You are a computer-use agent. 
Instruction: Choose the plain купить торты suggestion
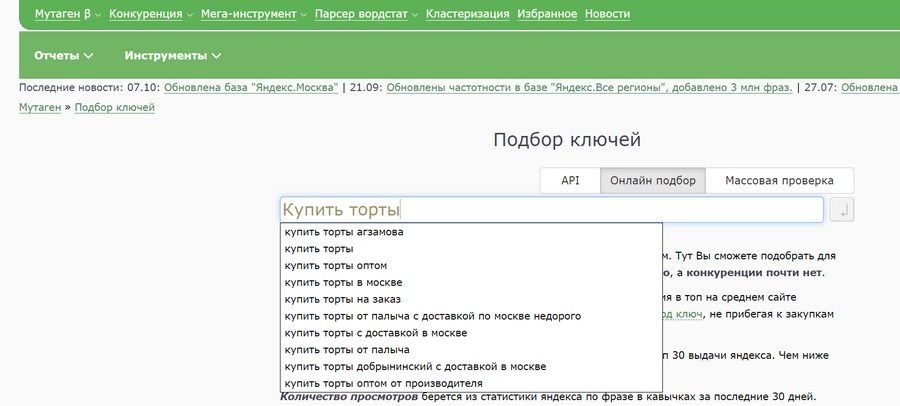point(471,249)
